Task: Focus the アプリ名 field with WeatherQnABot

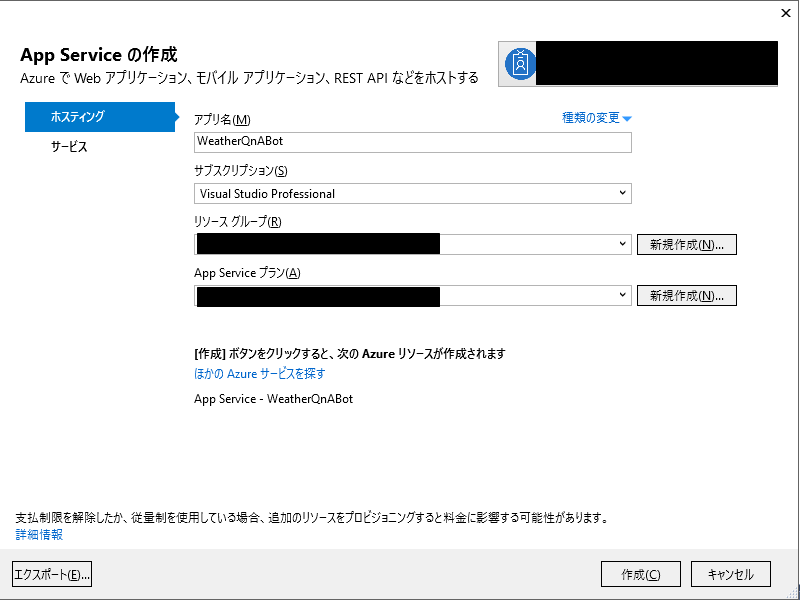Action: click(x=413, y=142)
